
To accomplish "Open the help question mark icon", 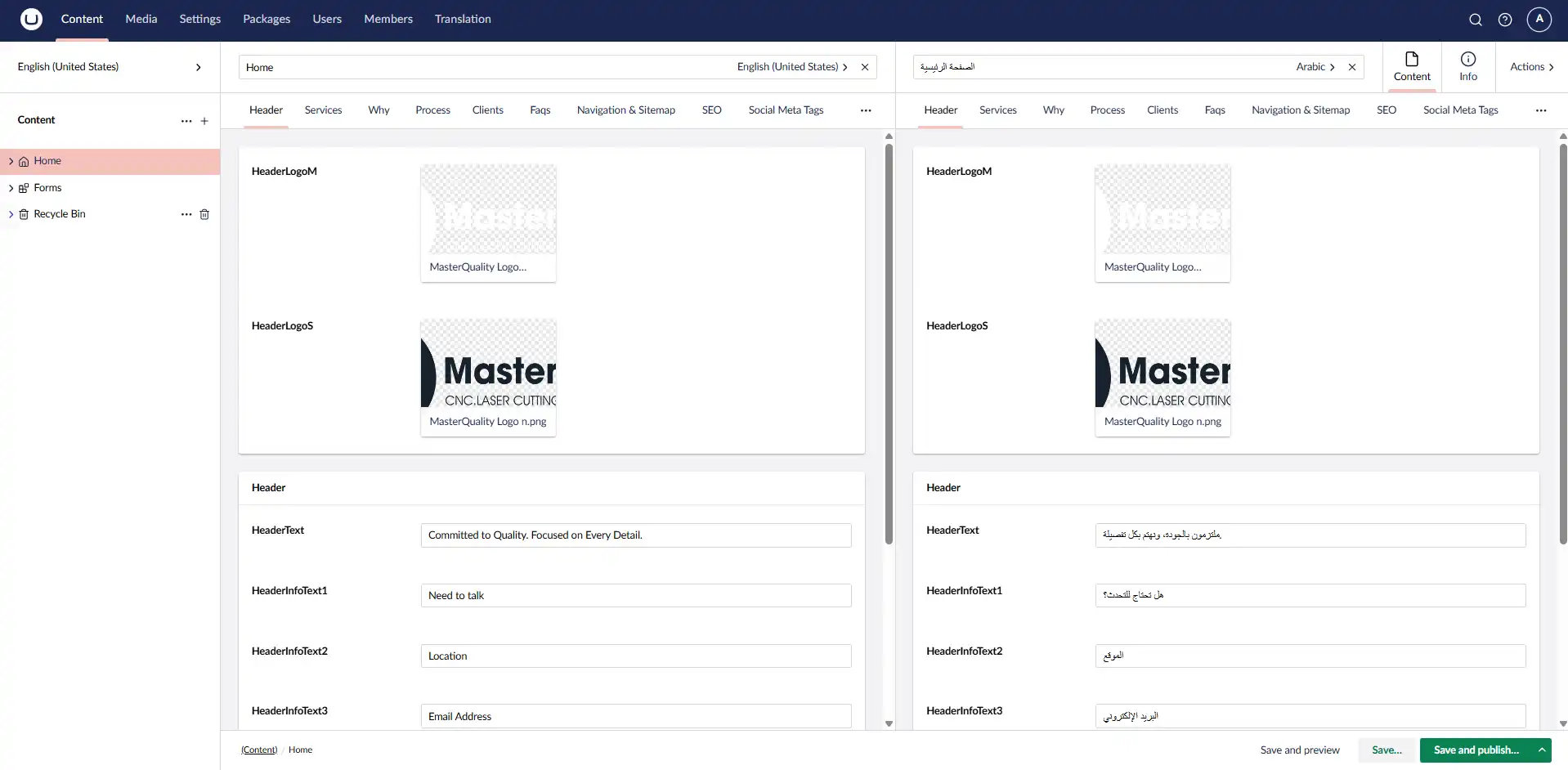I will 1505,20.
